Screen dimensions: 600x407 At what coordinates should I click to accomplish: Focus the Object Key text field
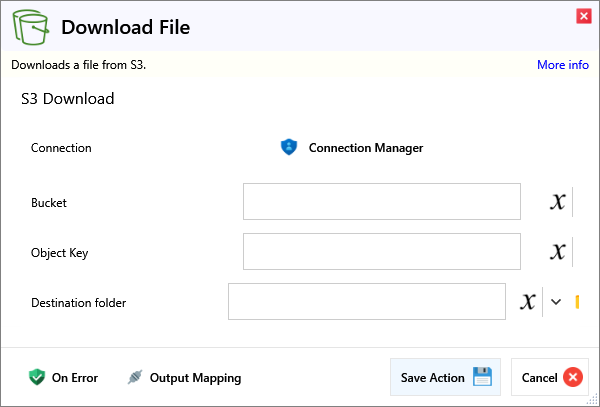click(381, 252)
